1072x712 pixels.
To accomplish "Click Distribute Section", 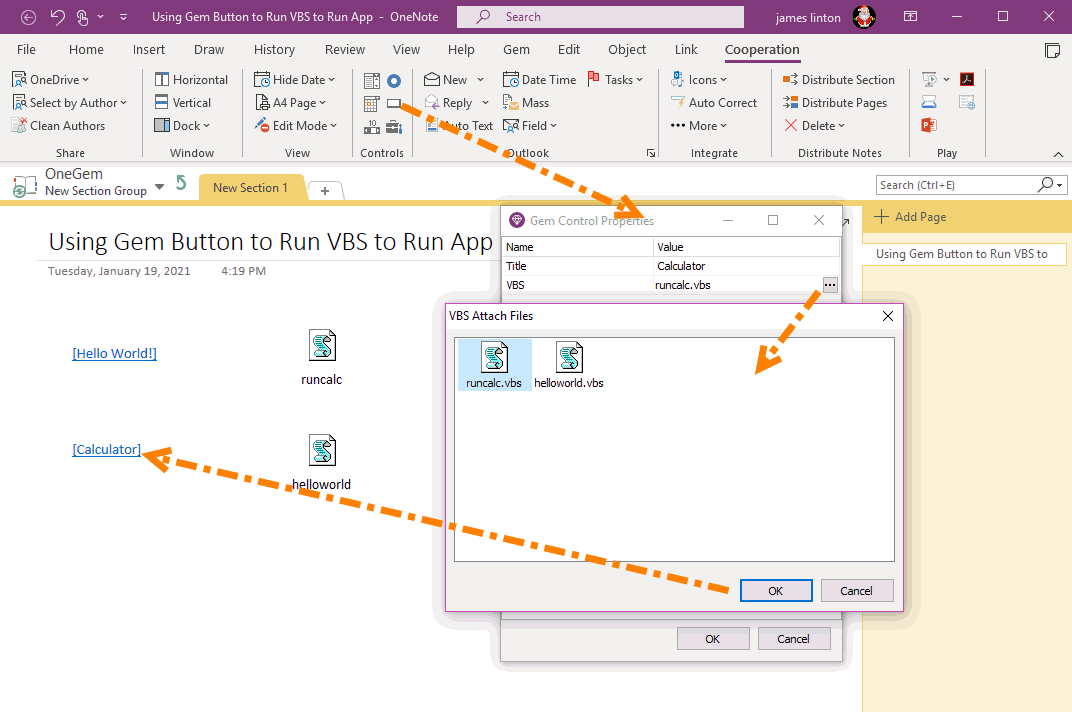I will (838, 79).
